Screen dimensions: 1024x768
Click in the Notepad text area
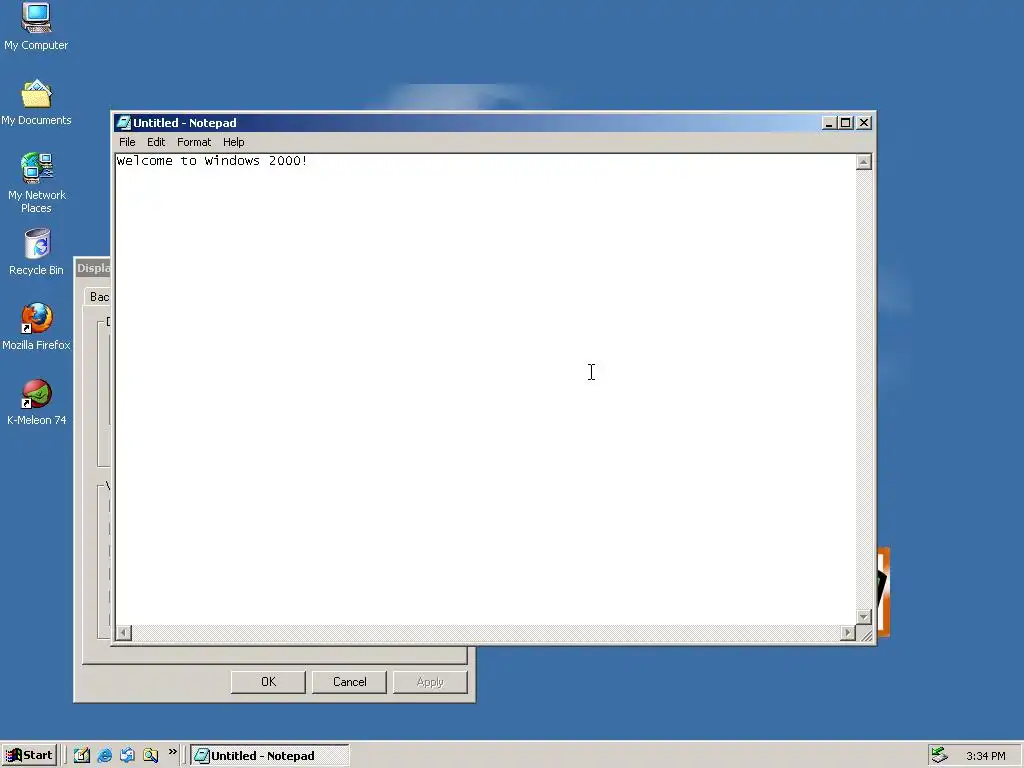[485, 389]
